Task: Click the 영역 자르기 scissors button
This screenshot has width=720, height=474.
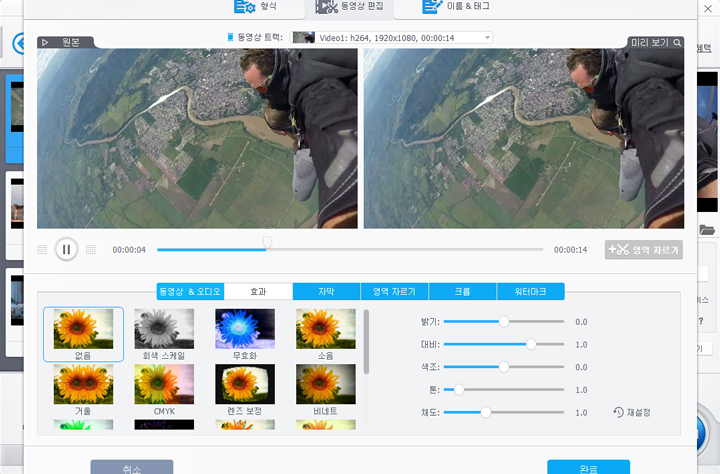Action: pyautogui.click(x=644, y=250)
